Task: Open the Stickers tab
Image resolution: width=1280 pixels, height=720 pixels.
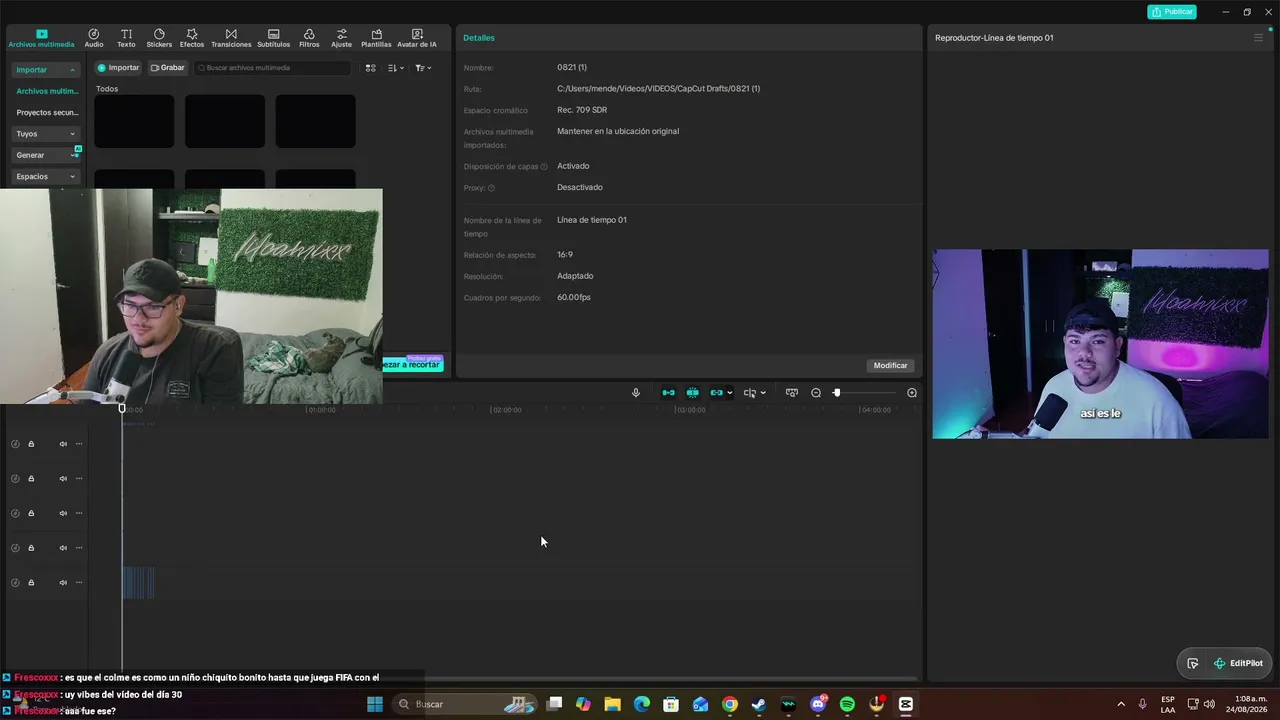Action: click(159, 38)
